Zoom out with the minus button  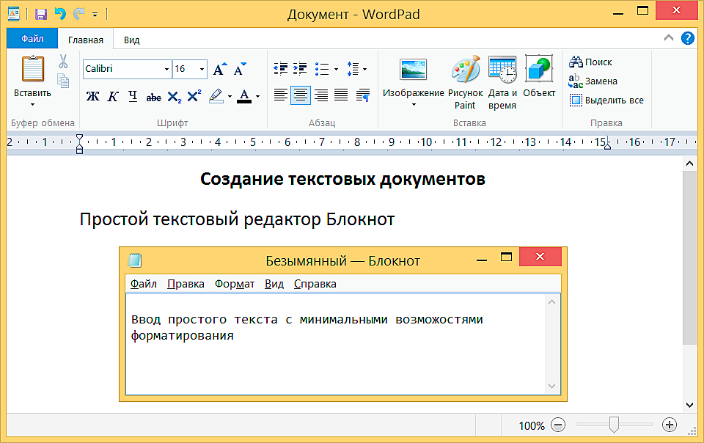click(x=558, y=425)
